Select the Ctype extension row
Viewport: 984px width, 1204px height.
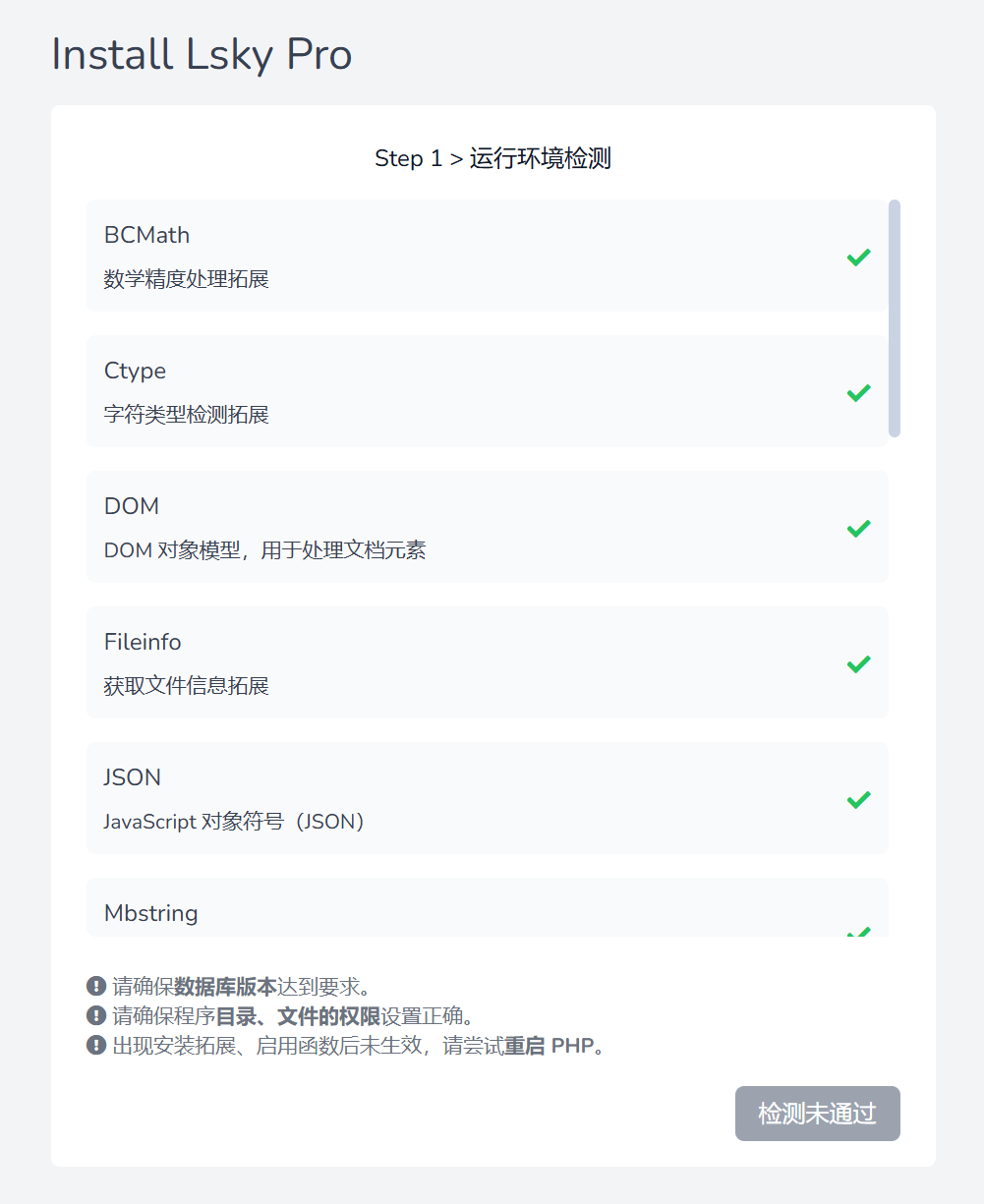pyautogui.click(x=488, y=391)
